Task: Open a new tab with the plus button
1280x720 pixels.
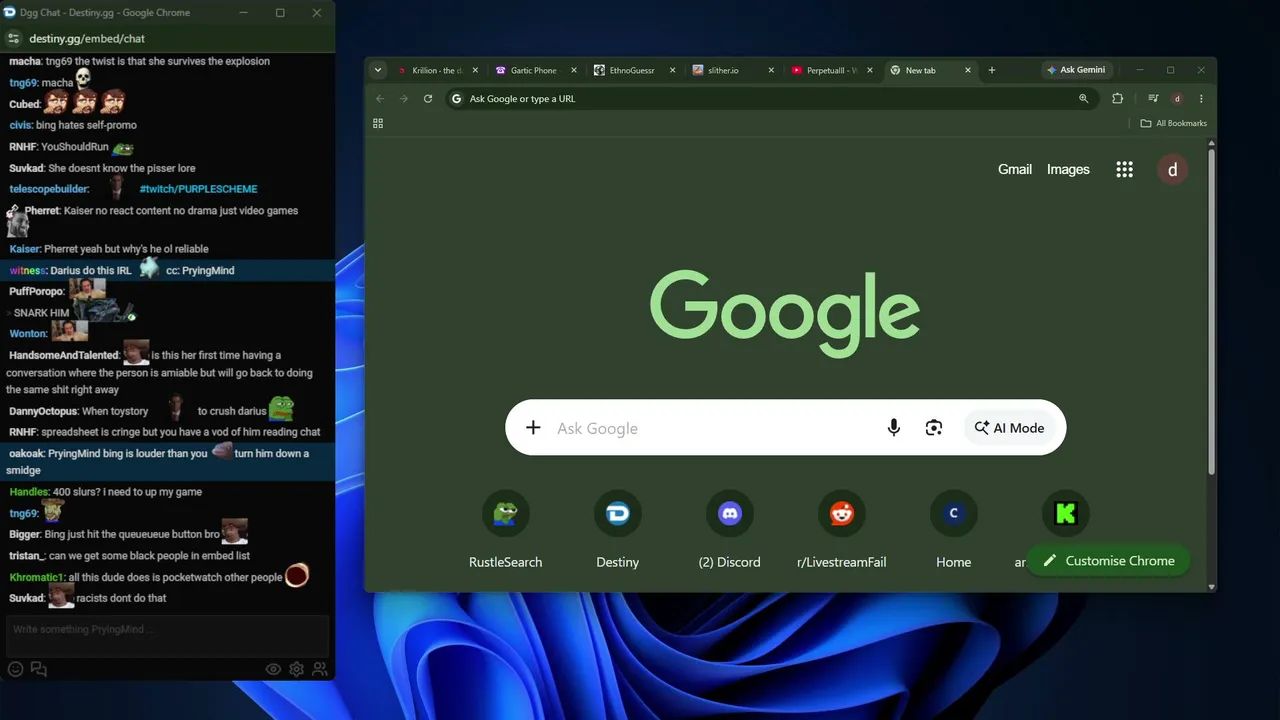Action: click(x=992, y=70)
